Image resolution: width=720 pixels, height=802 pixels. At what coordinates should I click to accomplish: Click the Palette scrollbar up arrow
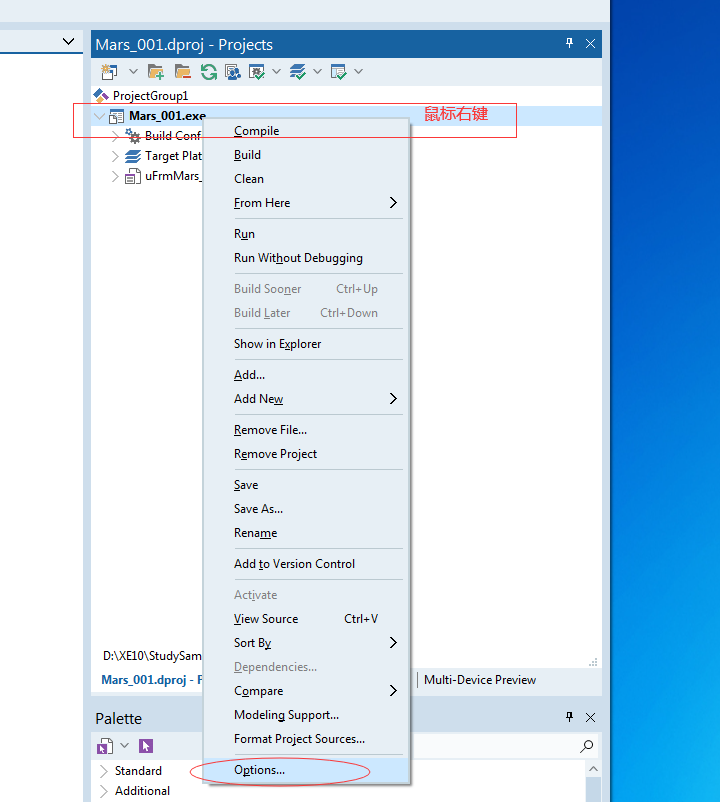coord(593,769)
